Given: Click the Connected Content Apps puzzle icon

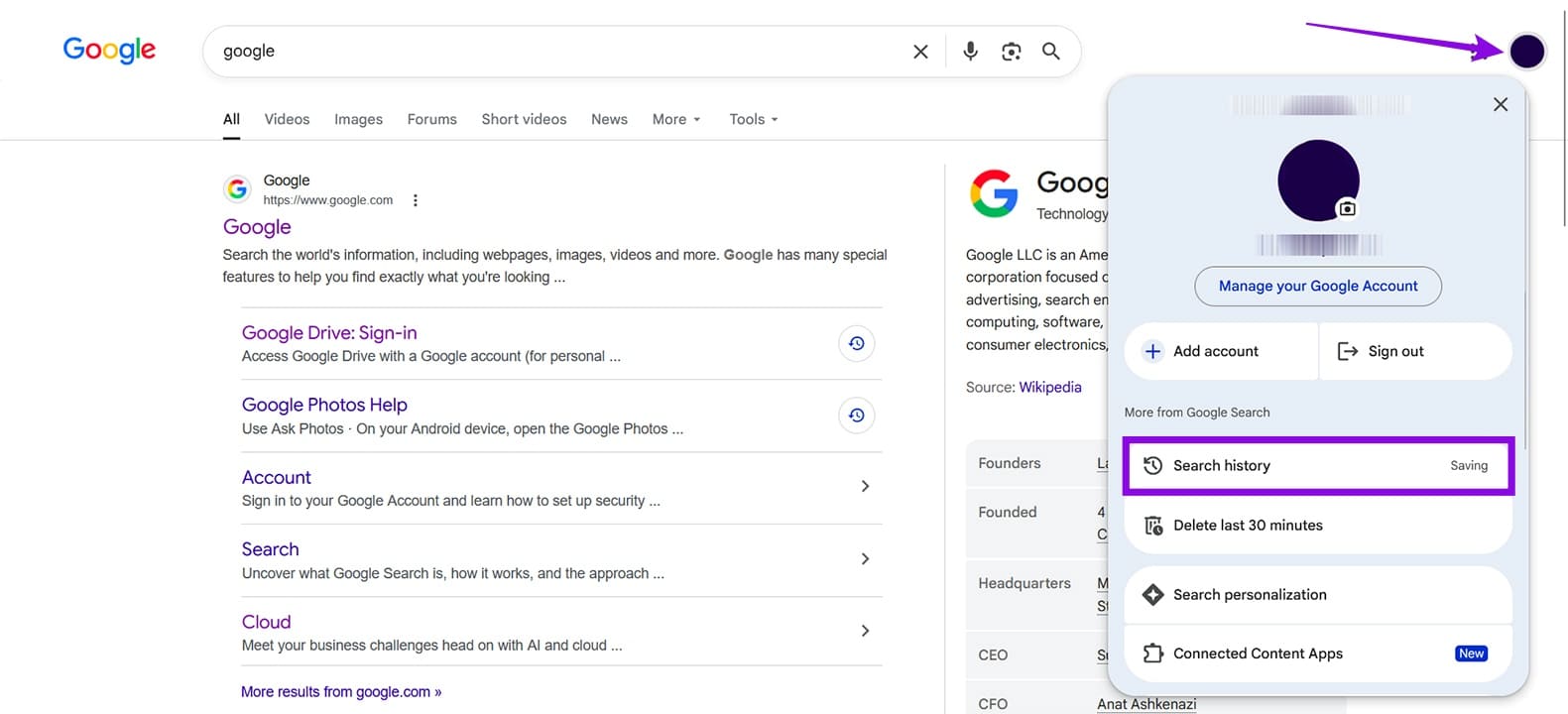Looking at the screenshot, I should click(1152, 654).
